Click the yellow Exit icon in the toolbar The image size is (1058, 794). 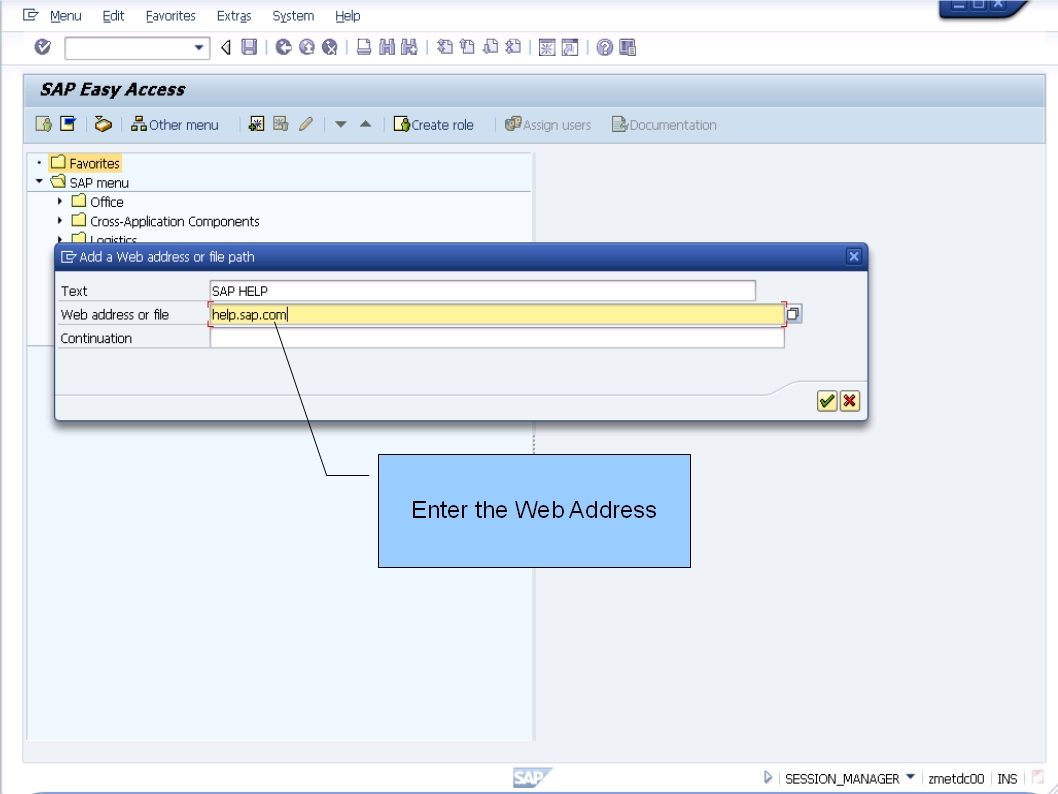(x=307, y=47)
